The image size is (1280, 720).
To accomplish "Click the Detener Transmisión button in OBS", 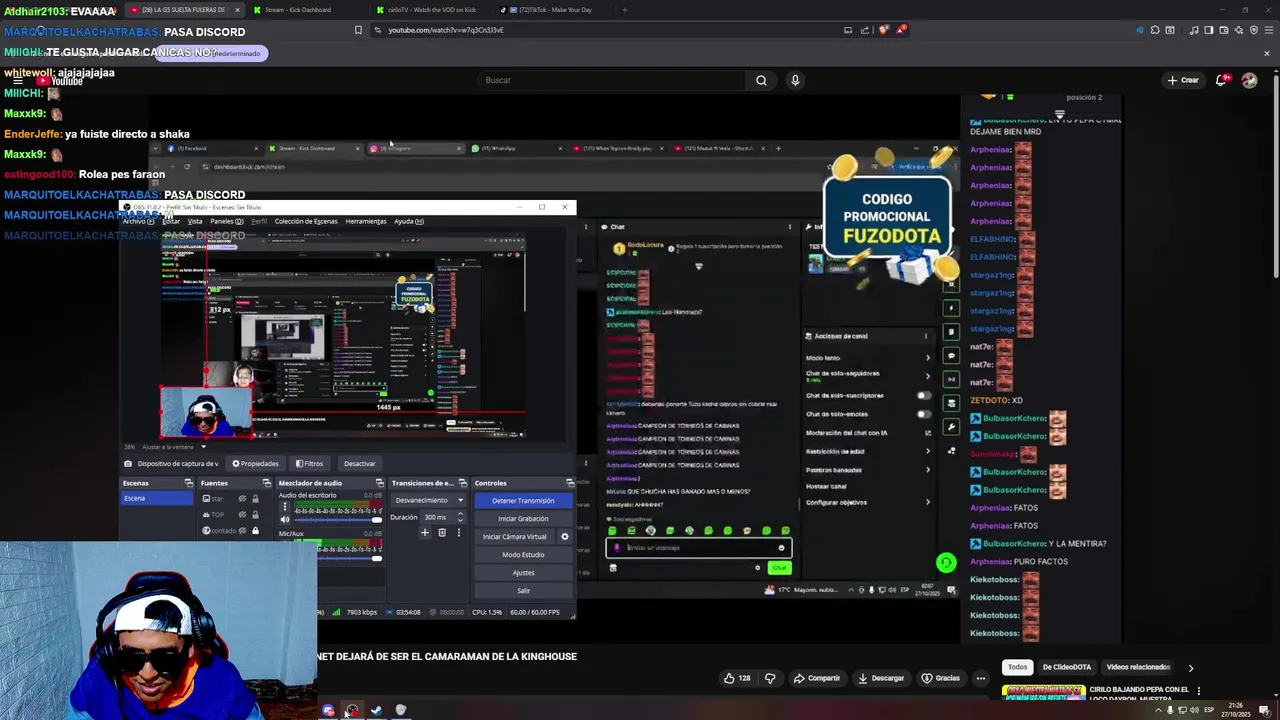I will tap(523, 500).
